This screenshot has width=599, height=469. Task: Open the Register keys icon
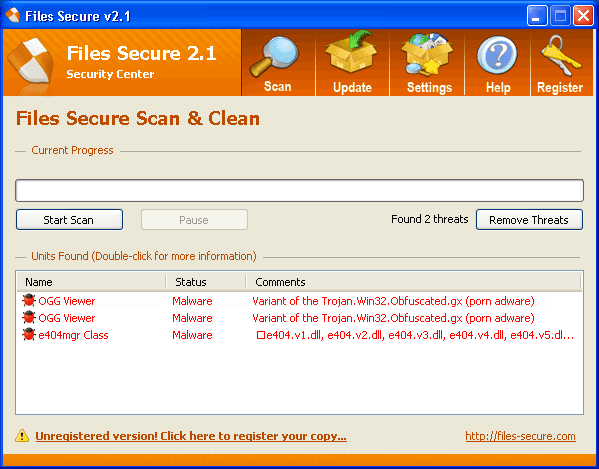click(560, 56)
